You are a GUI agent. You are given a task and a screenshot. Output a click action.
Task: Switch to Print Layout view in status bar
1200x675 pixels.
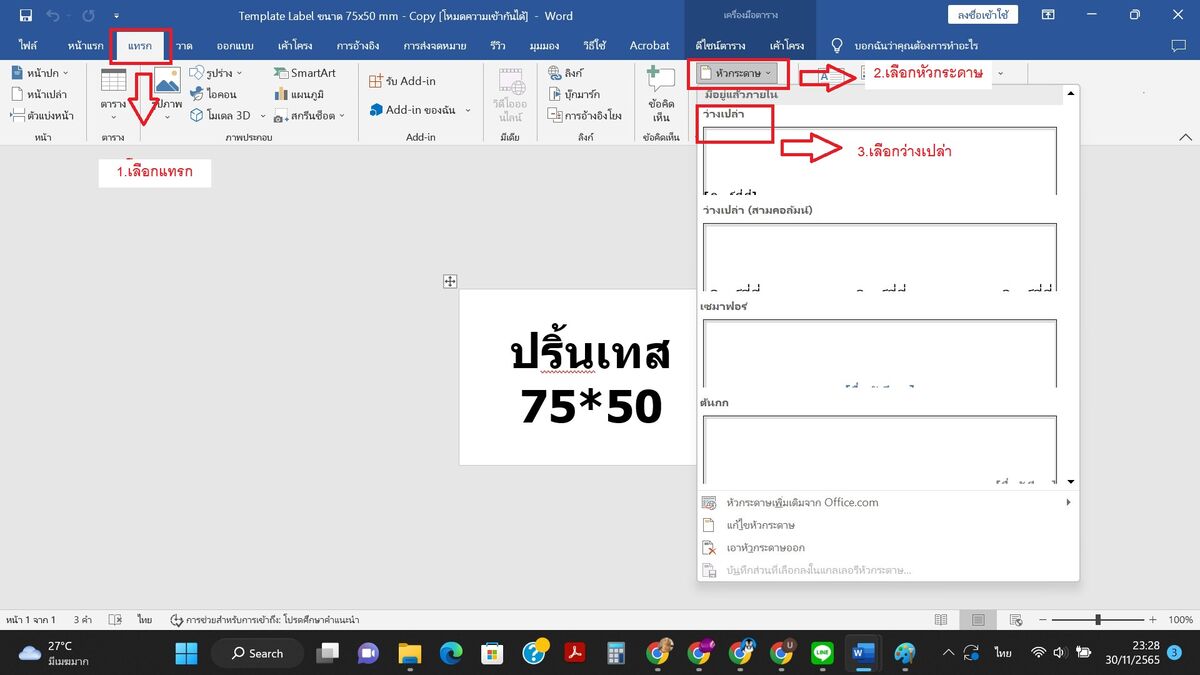pyautogui.click(x=978, y=620)
